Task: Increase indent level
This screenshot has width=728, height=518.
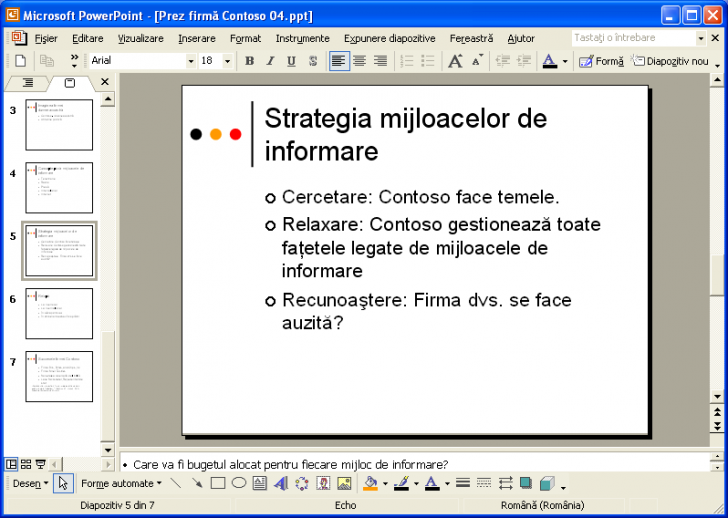Action: pos(524,61)
